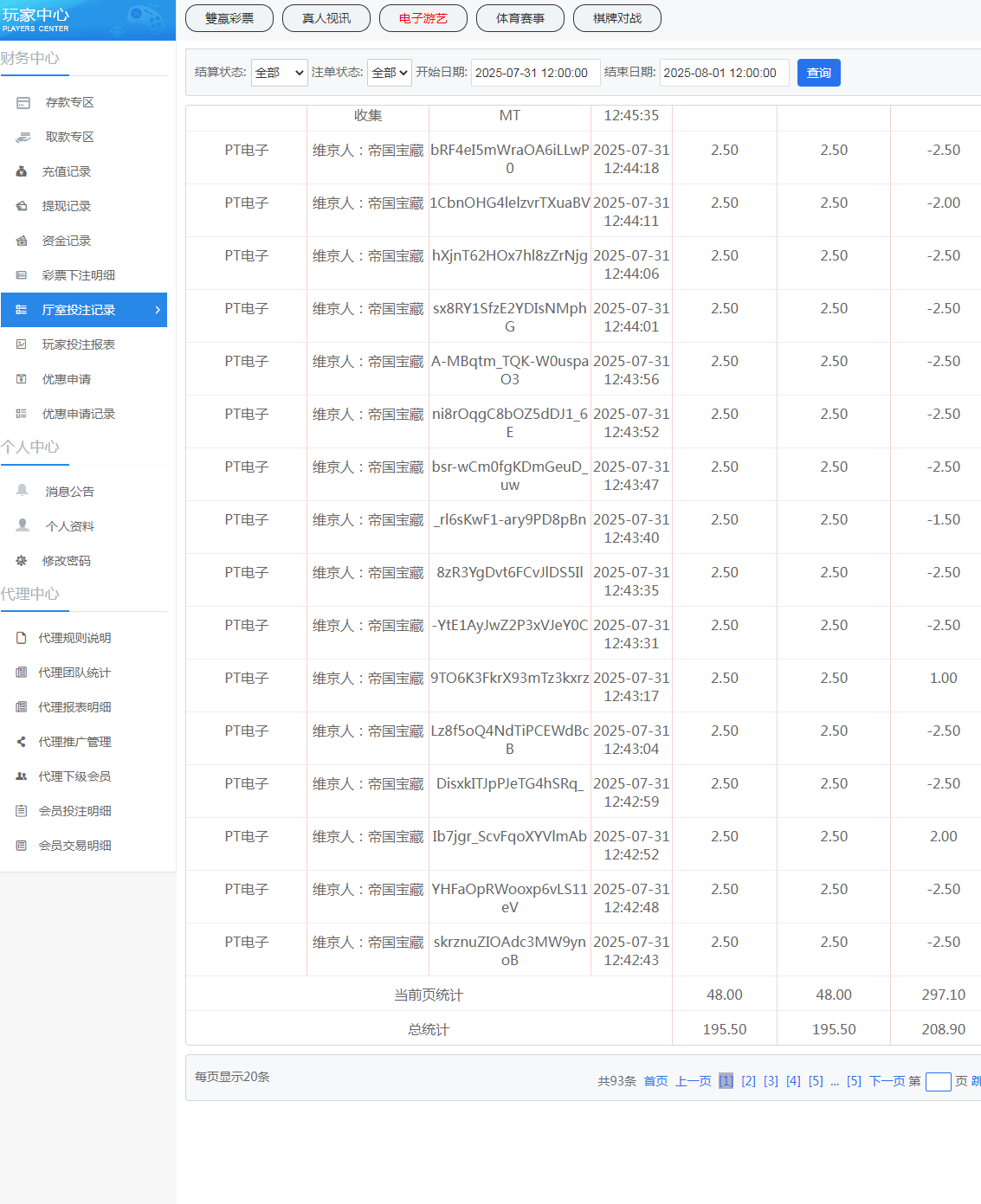Select the 棋牌对战 tab
The height and width of the screenshot is (1204, 981).
click(617, 18)
